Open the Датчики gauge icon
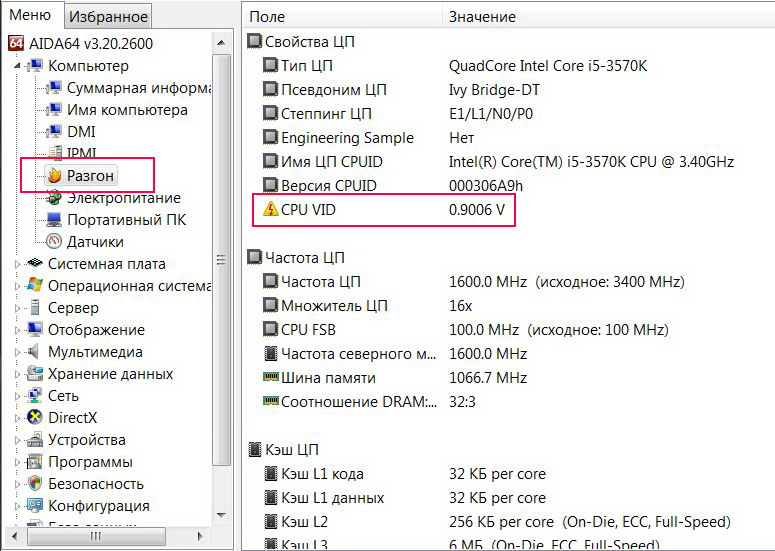 [x=53, y=242]
